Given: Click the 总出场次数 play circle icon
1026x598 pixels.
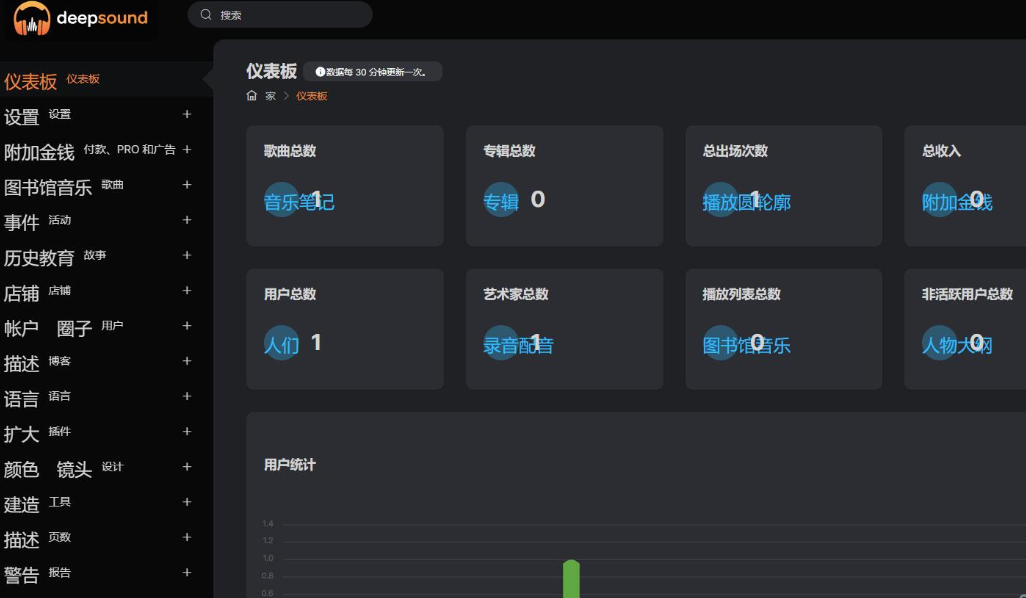Looking at the screenshot, I should [720, 200].
